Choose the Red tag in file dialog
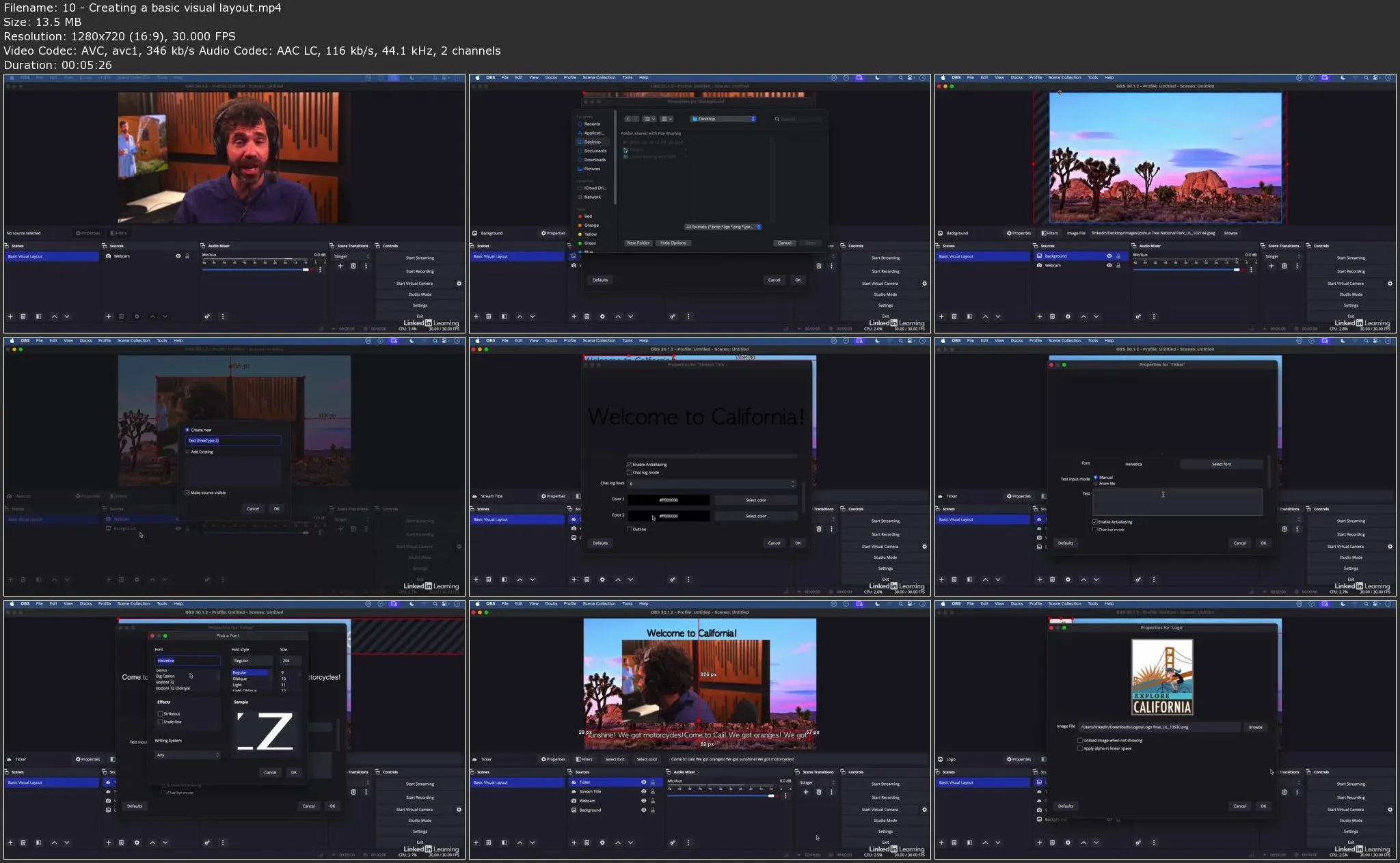This screenshot has width=1400, height=863. [587, 216]
